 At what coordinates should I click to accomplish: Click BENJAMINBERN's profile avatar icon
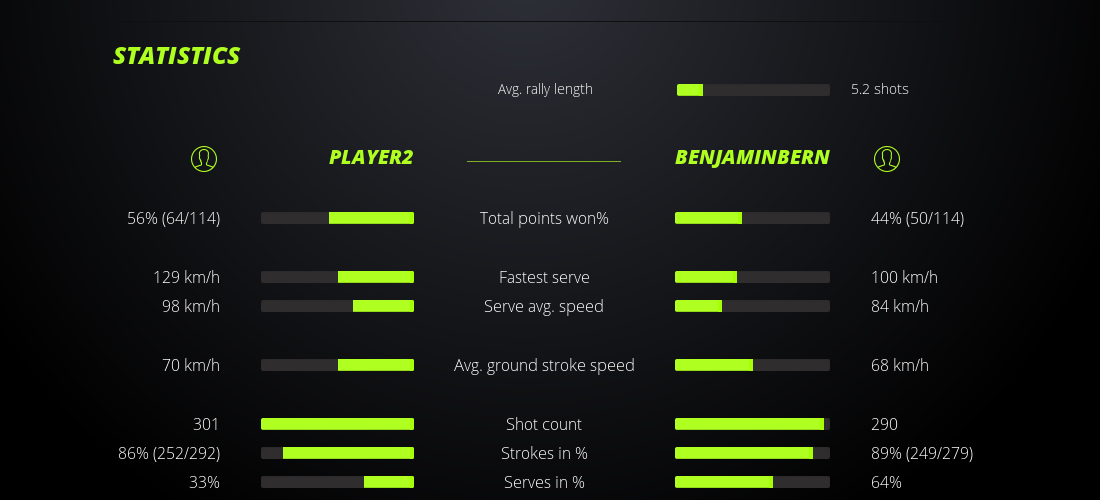click(x=887, y=158)
